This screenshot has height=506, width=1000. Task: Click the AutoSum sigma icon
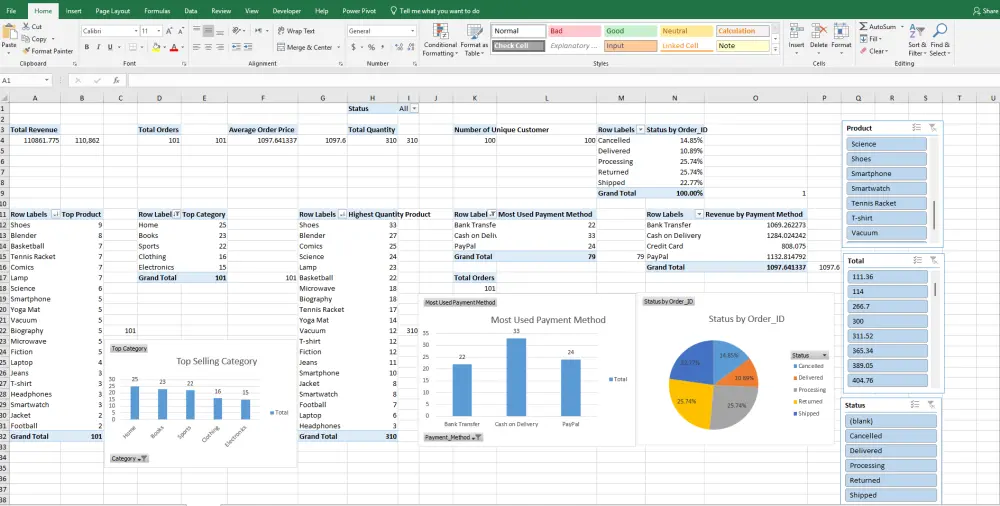[x=864, y=27]
